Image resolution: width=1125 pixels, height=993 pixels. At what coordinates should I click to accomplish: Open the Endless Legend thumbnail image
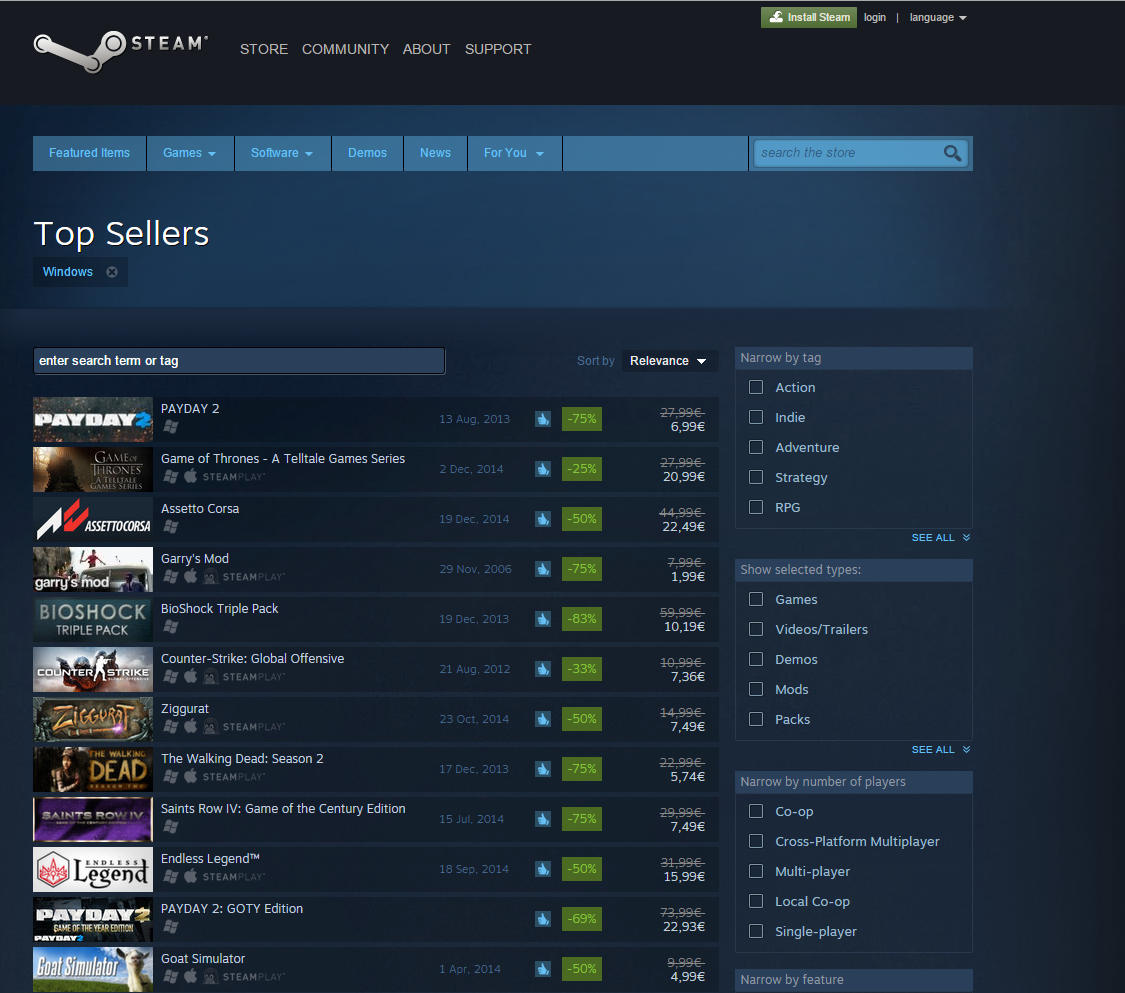pyautogui.click(x=93, y=870)
